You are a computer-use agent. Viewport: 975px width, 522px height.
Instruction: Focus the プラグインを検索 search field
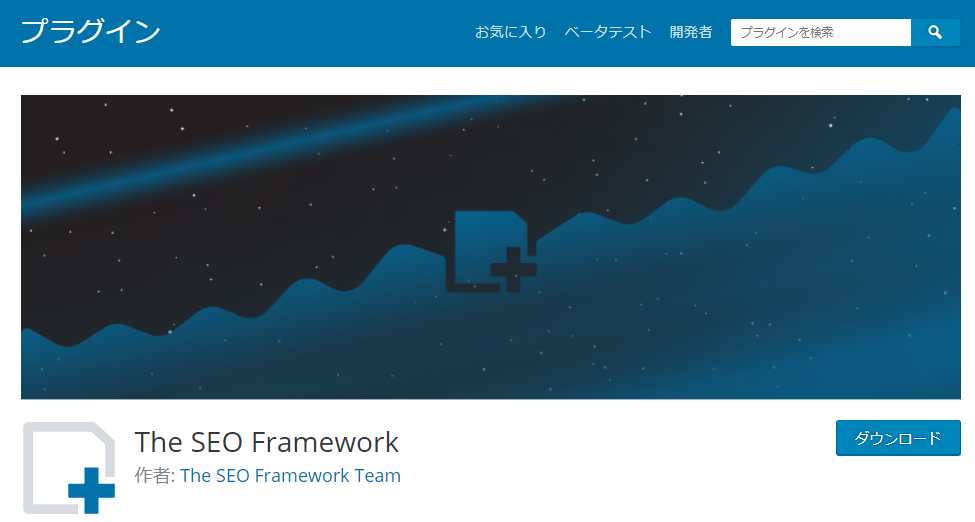[821, 32]
